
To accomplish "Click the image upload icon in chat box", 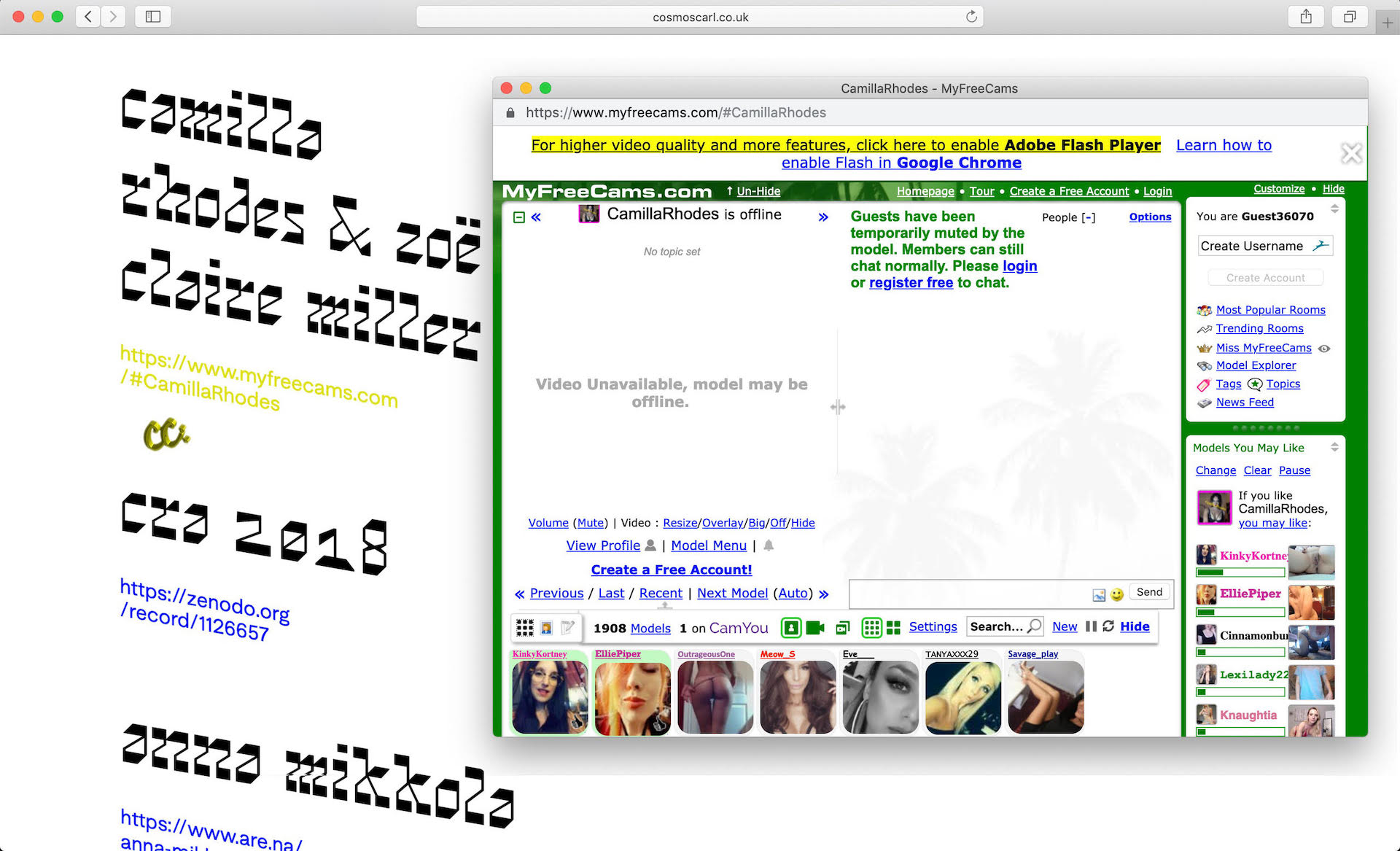I will point(1099,595).
